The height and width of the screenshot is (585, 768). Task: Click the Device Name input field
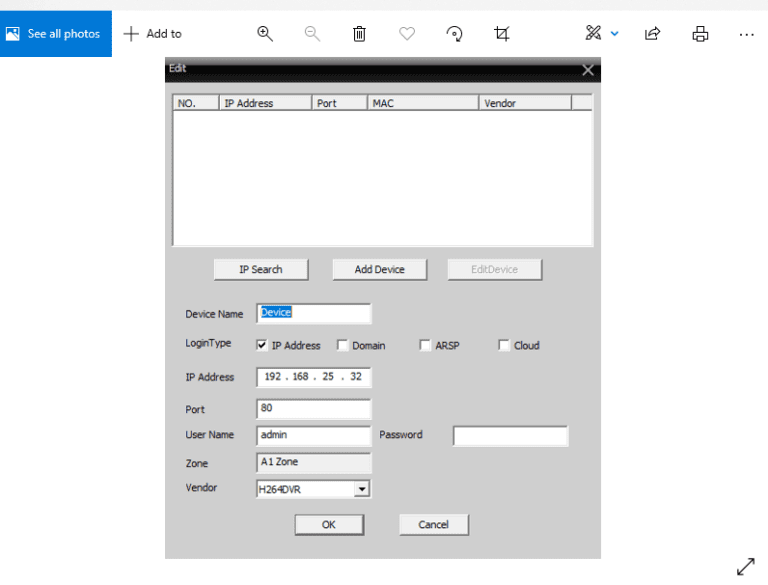tap(313, 314)
